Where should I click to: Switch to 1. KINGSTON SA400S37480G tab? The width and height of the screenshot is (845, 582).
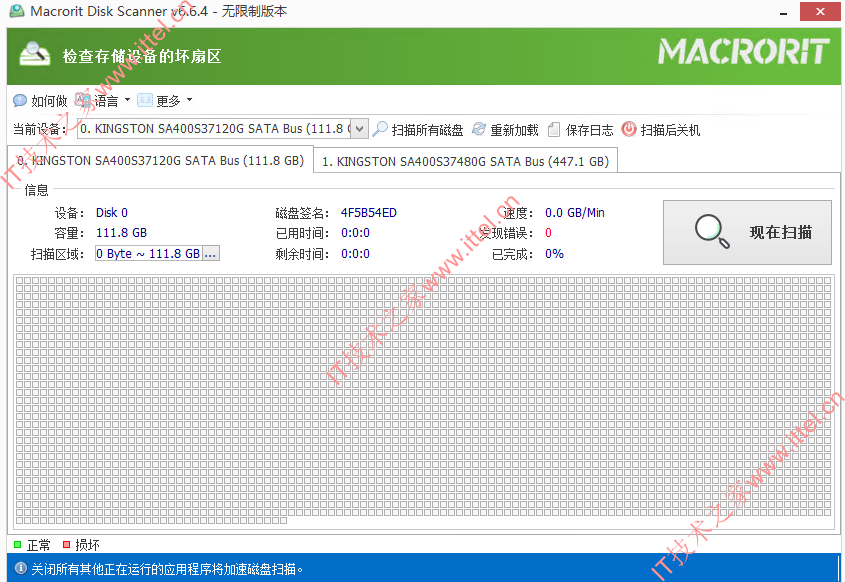coord(465,161)
